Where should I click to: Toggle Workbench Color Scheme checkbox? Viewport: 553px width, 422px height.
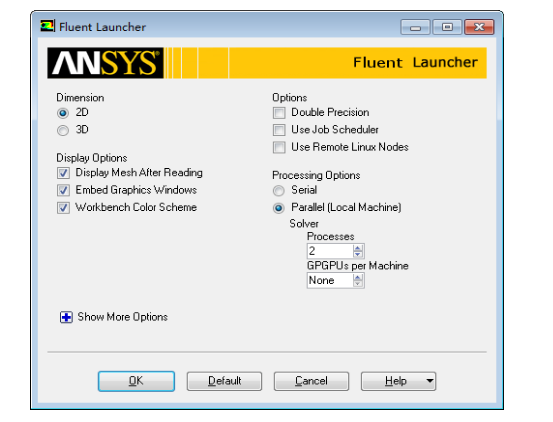click(63, 207)
